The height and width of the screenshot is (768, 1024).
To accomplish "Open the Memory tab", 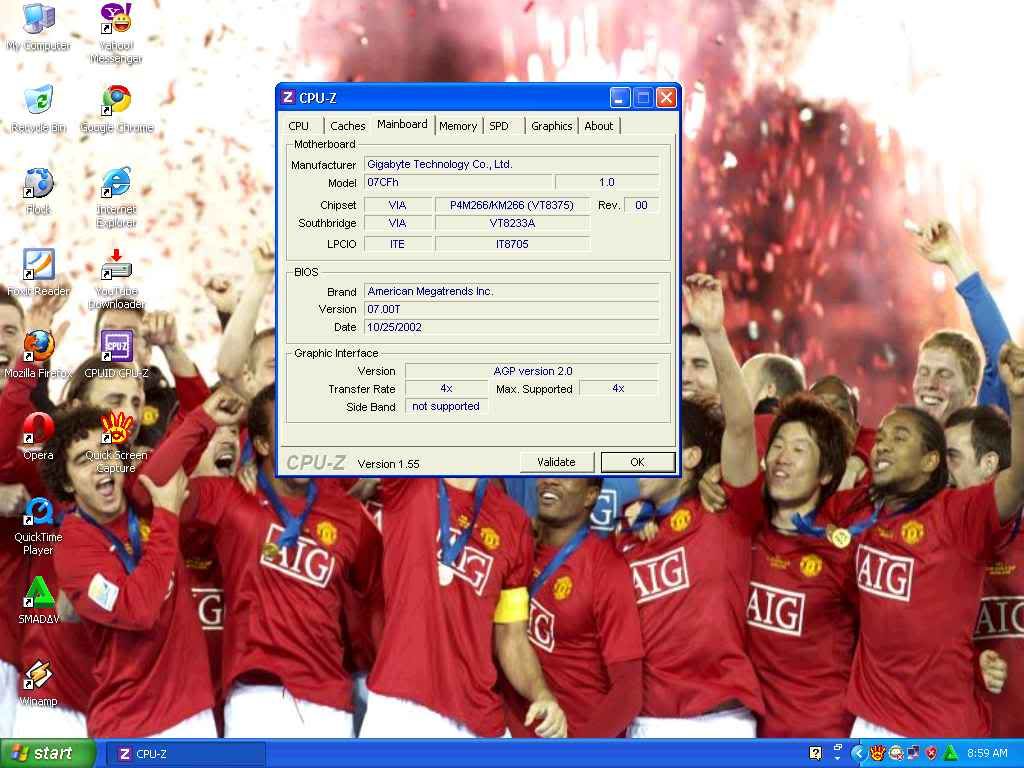I will click(458, 126).
